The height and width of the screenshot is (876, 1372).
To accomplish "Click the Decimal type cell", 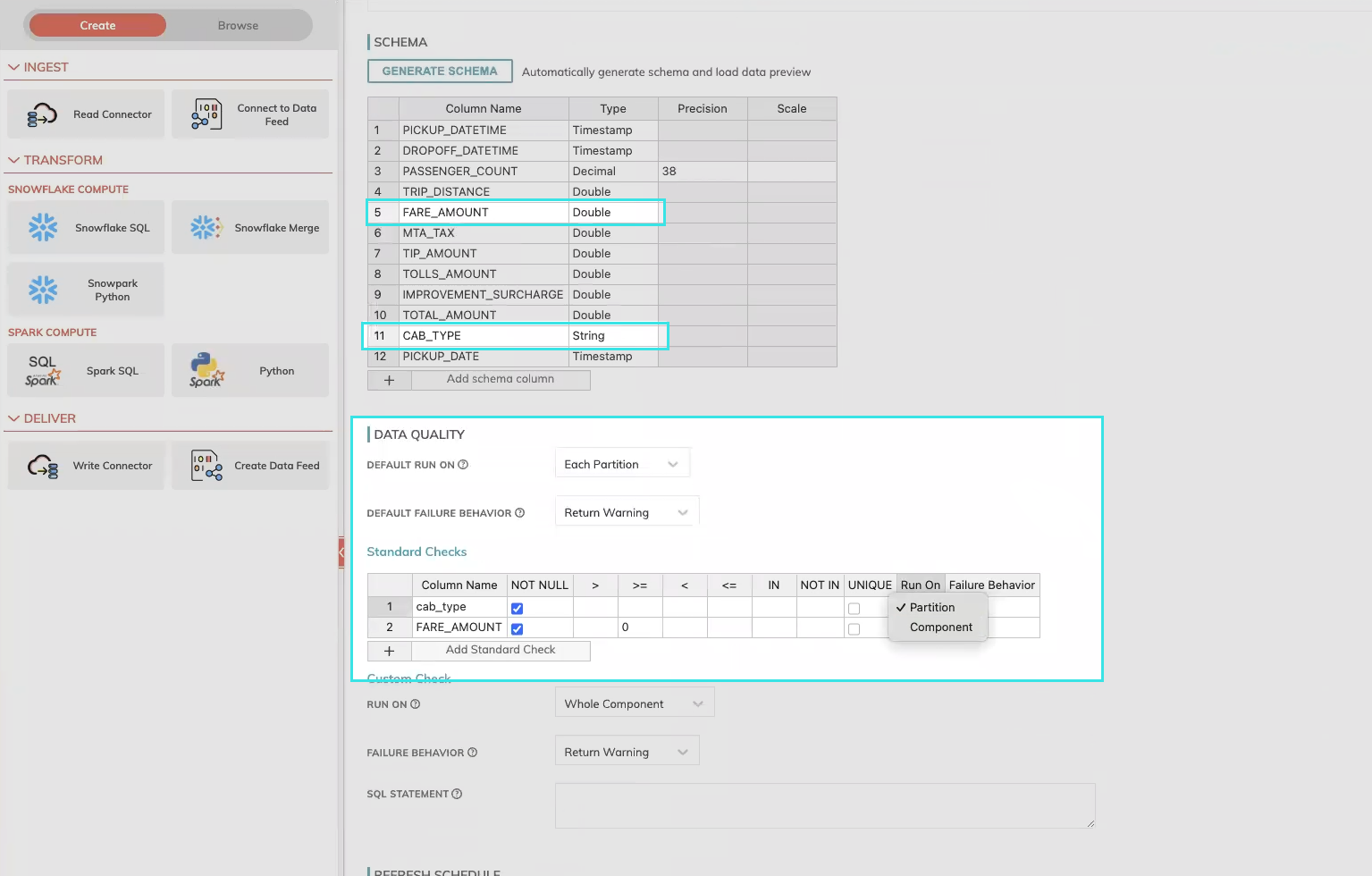I will pyautogui.click(x=613, y=171).
